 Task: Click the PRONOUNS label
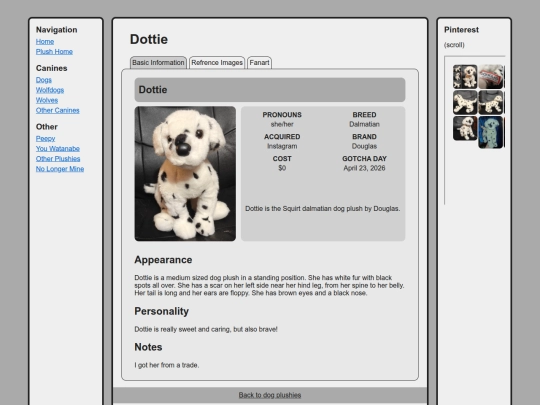pos(282,115)
